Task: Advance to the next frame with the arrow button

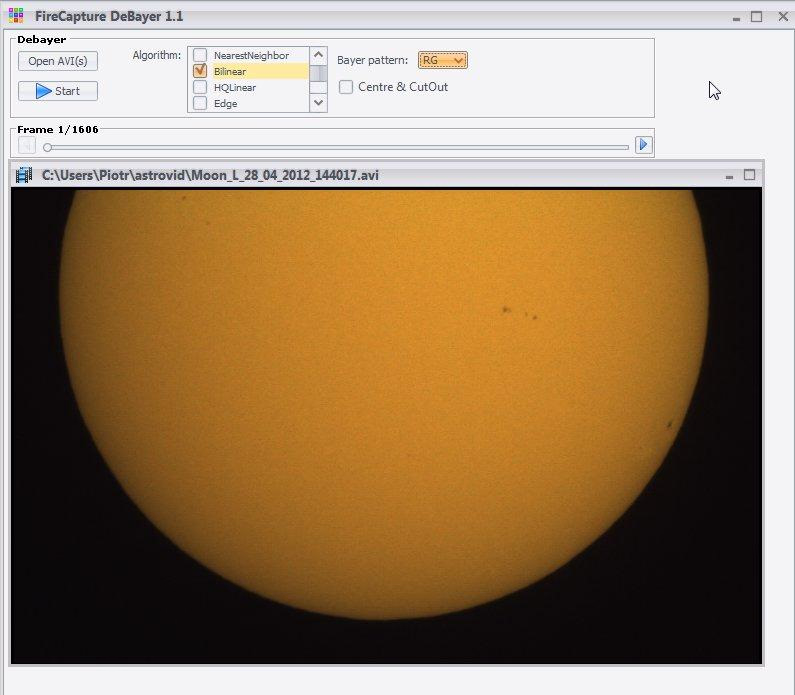Action: click(x=643, y=145)
